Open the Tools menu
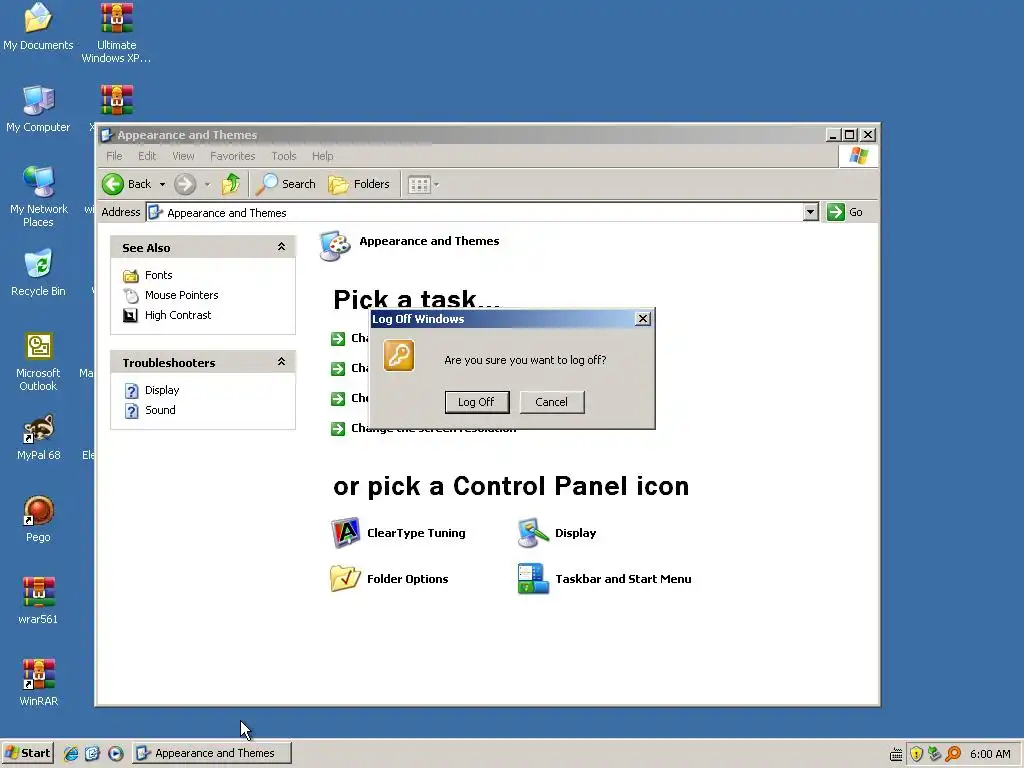This screenshot has height=768, width=1024. pyautogui.click(x=284, y=156)
